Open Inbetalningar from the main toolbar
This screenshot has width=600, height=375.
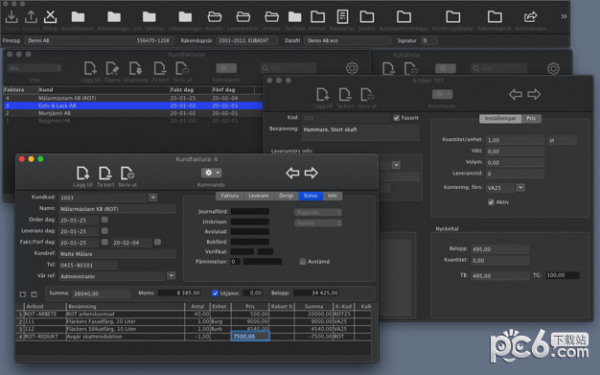pos(114,16)
